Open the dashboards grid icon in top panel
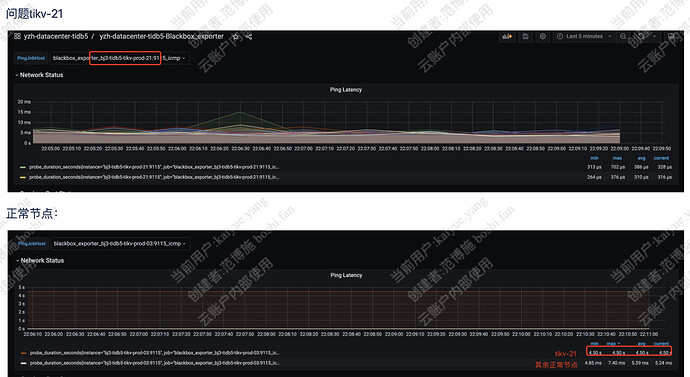The image size is (690, 377). coord(17,37)
